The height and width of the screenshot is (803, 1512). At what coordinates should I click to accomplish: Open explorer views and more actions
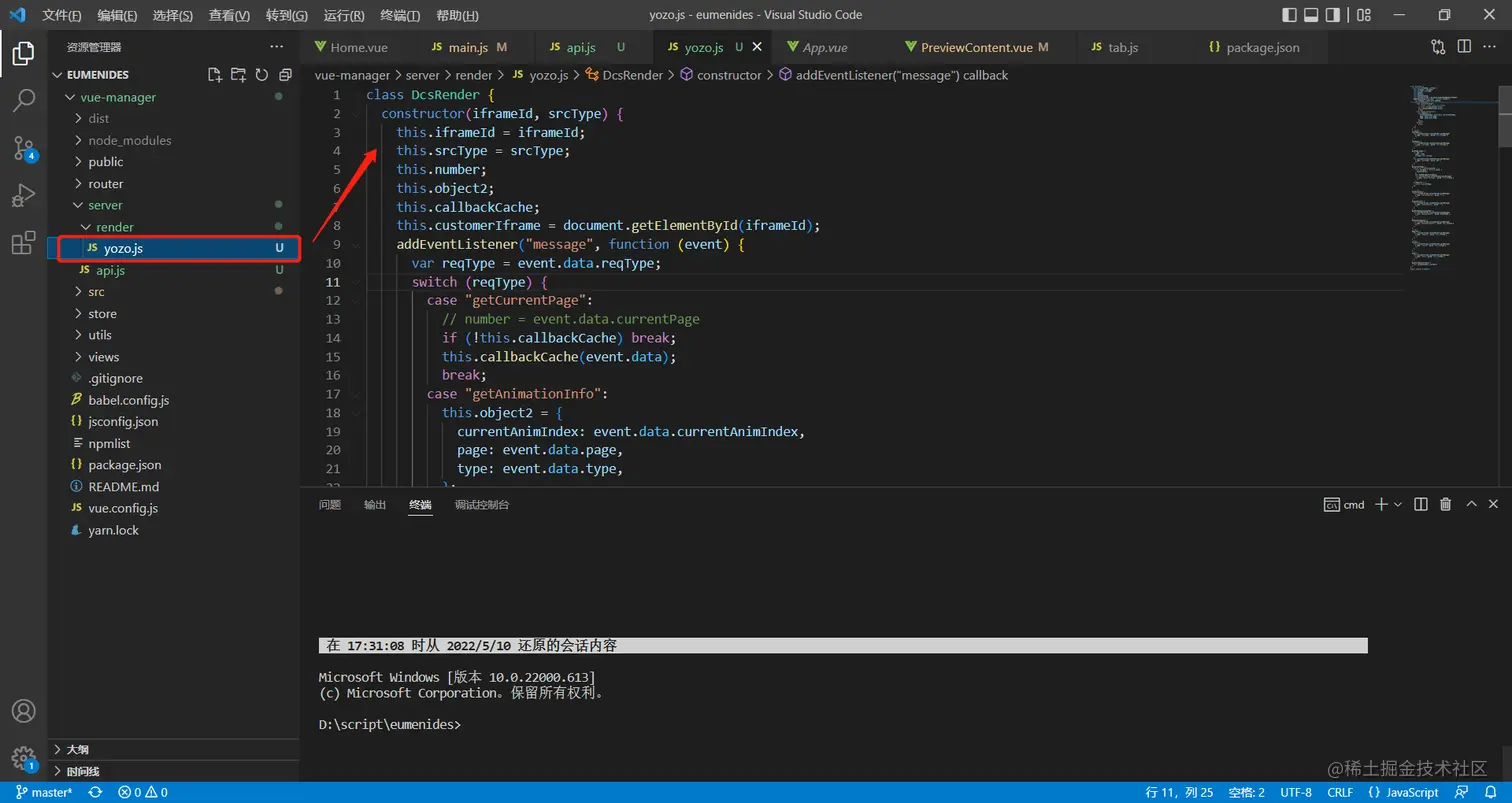point(277,47)
